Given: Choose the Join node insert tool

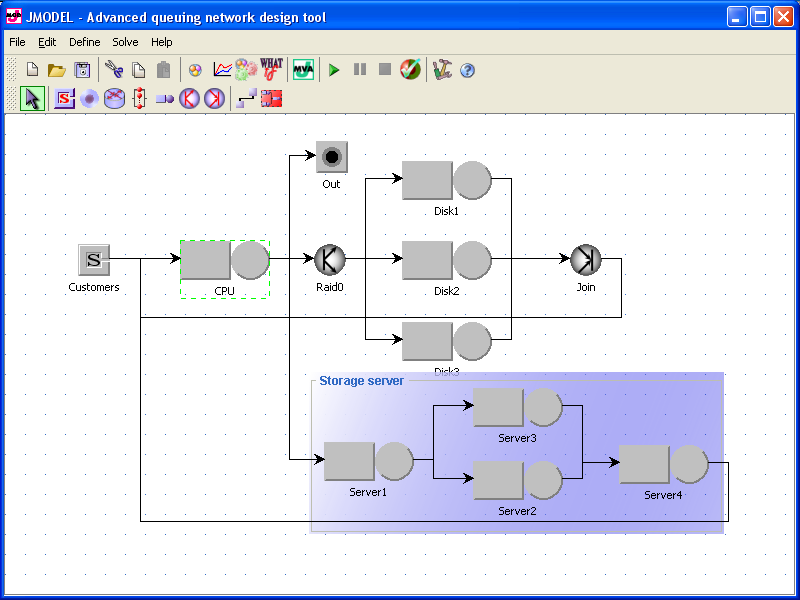Looking at the screenshot, I should pos(214,99).
